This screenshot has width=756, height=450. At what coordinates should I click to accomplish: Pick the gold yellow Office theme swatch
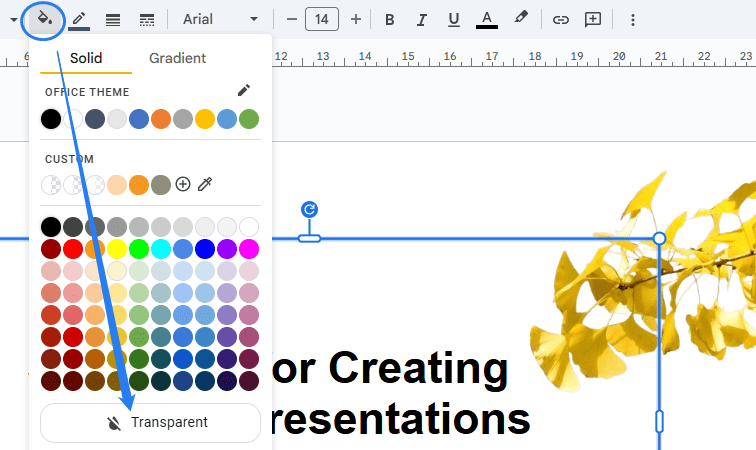click(x=205, y=119)
